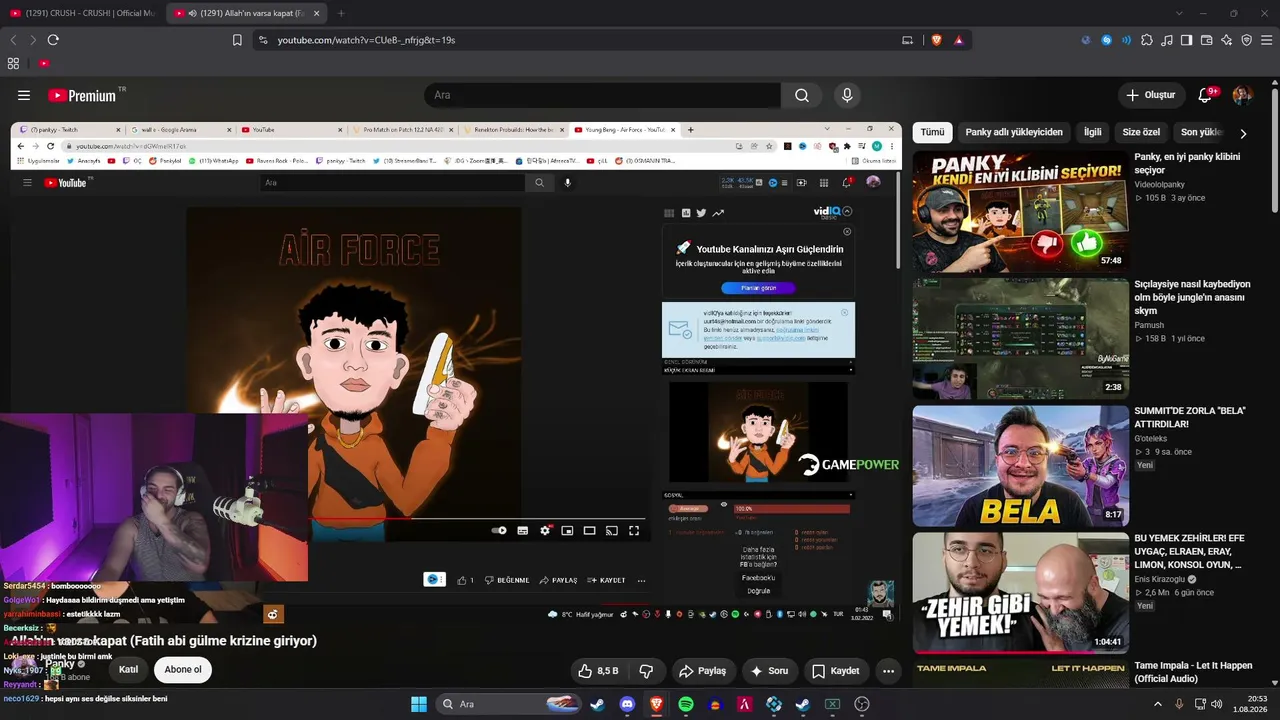The image size is (1280, 720).
Task: Click the Soru ask button
Action: pos(769,671)
